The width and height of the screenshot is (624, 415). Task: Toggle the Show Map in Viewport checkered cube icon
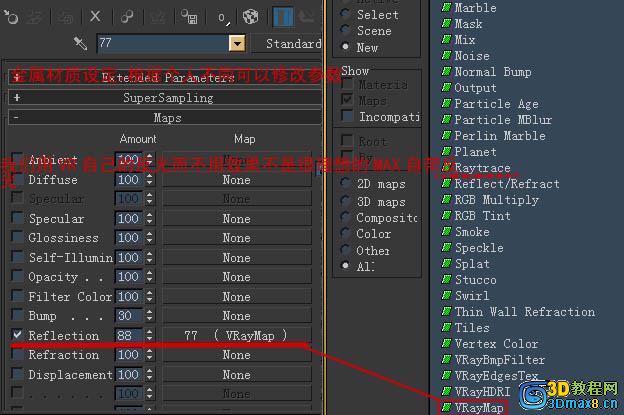click(251, 17)
